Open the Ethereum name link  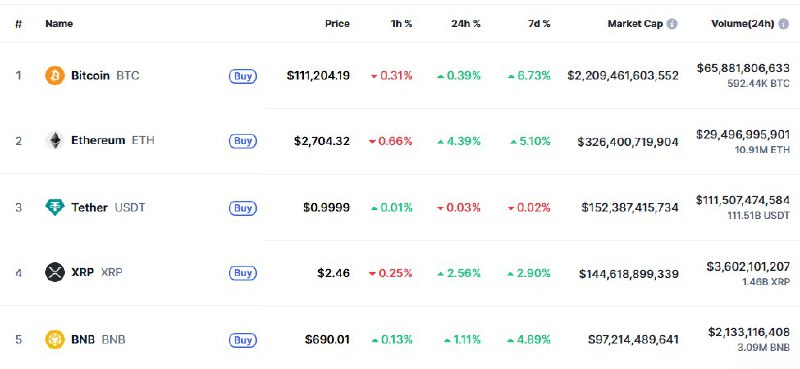pyautogui.click(x=98, y=140)
